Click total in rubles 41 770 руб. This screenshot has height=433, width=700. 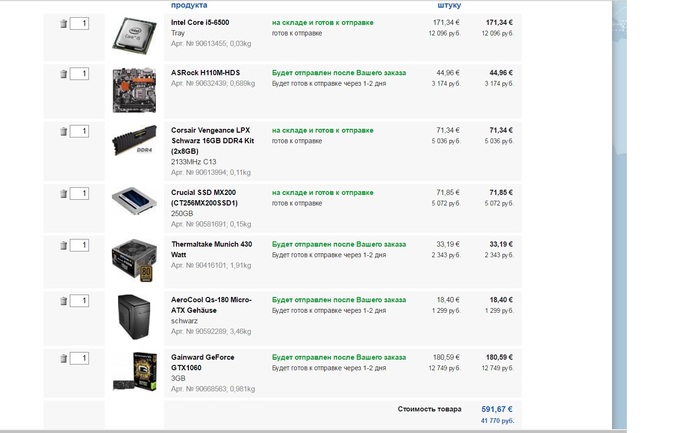pos(497,421)
